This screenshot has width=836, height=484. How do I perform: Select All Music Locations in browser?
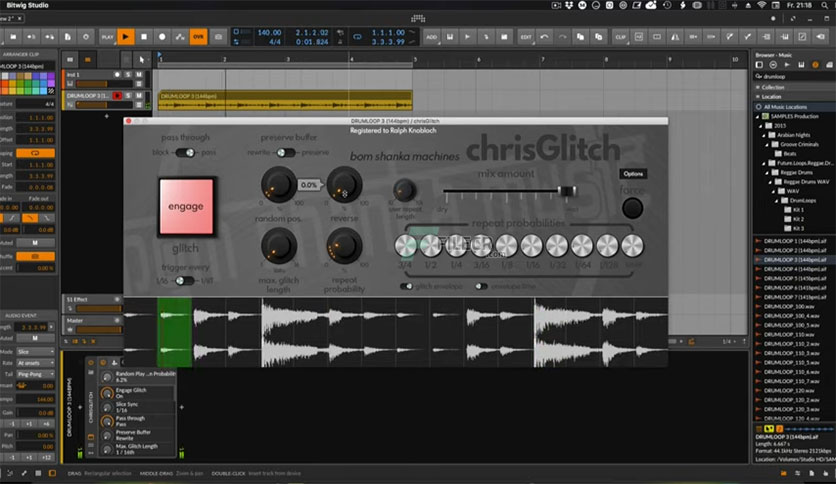click(x=793, y=107)
